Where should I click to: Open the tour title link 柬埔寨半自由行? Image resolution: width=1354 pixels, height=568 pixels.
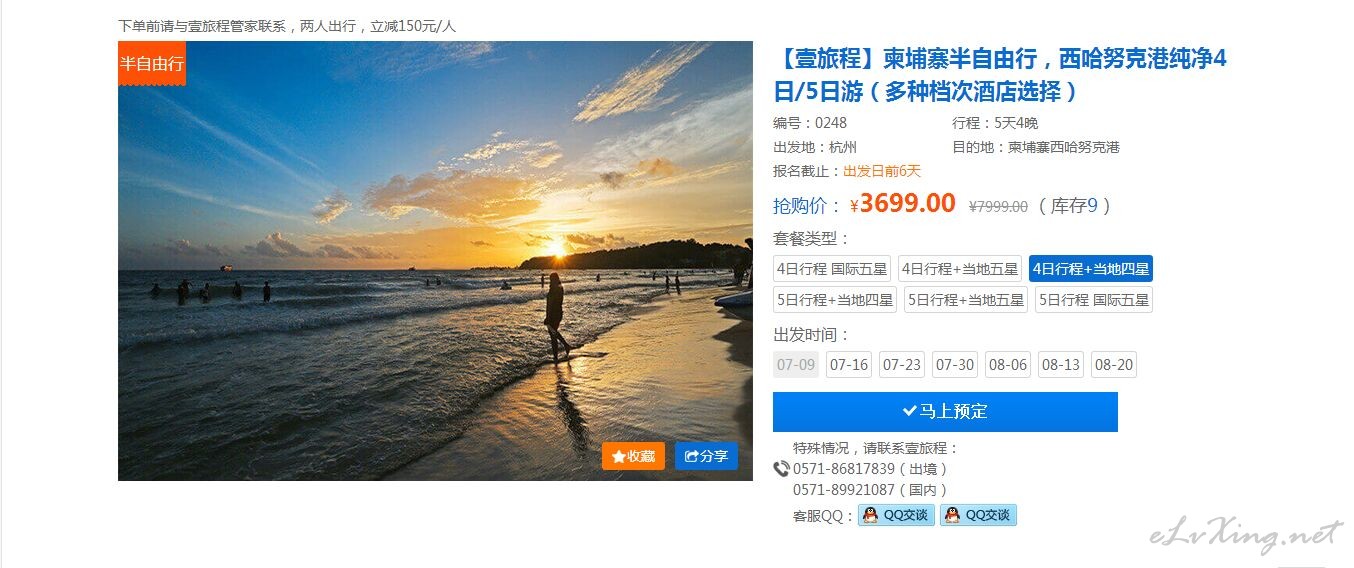[x=1000, y=75]
